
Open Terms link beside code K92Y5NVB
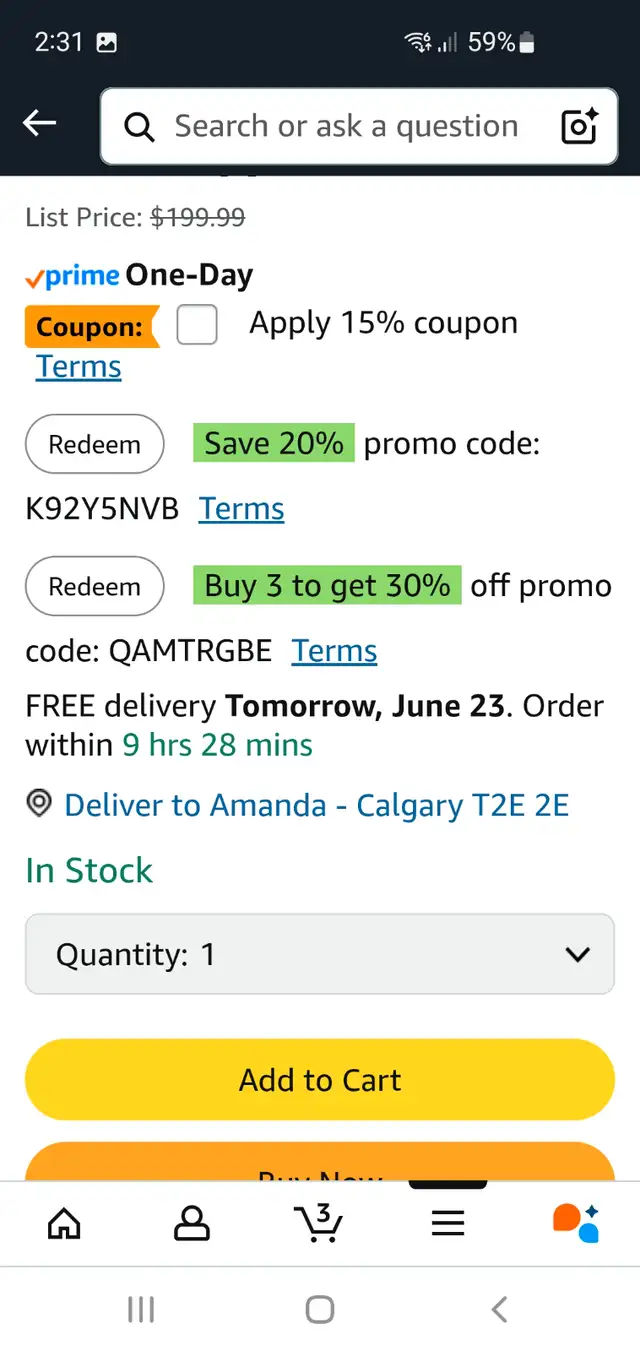pos(241,509)
